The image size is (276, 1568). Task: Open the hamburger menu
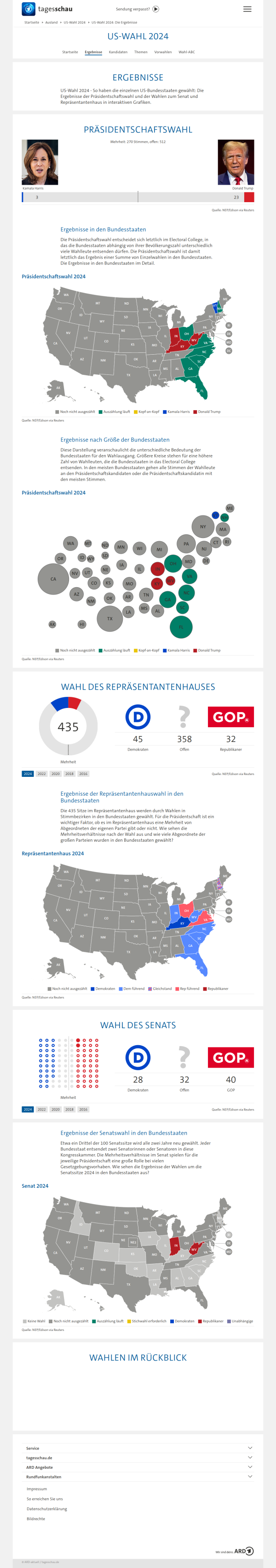click(x=247, y=9)
